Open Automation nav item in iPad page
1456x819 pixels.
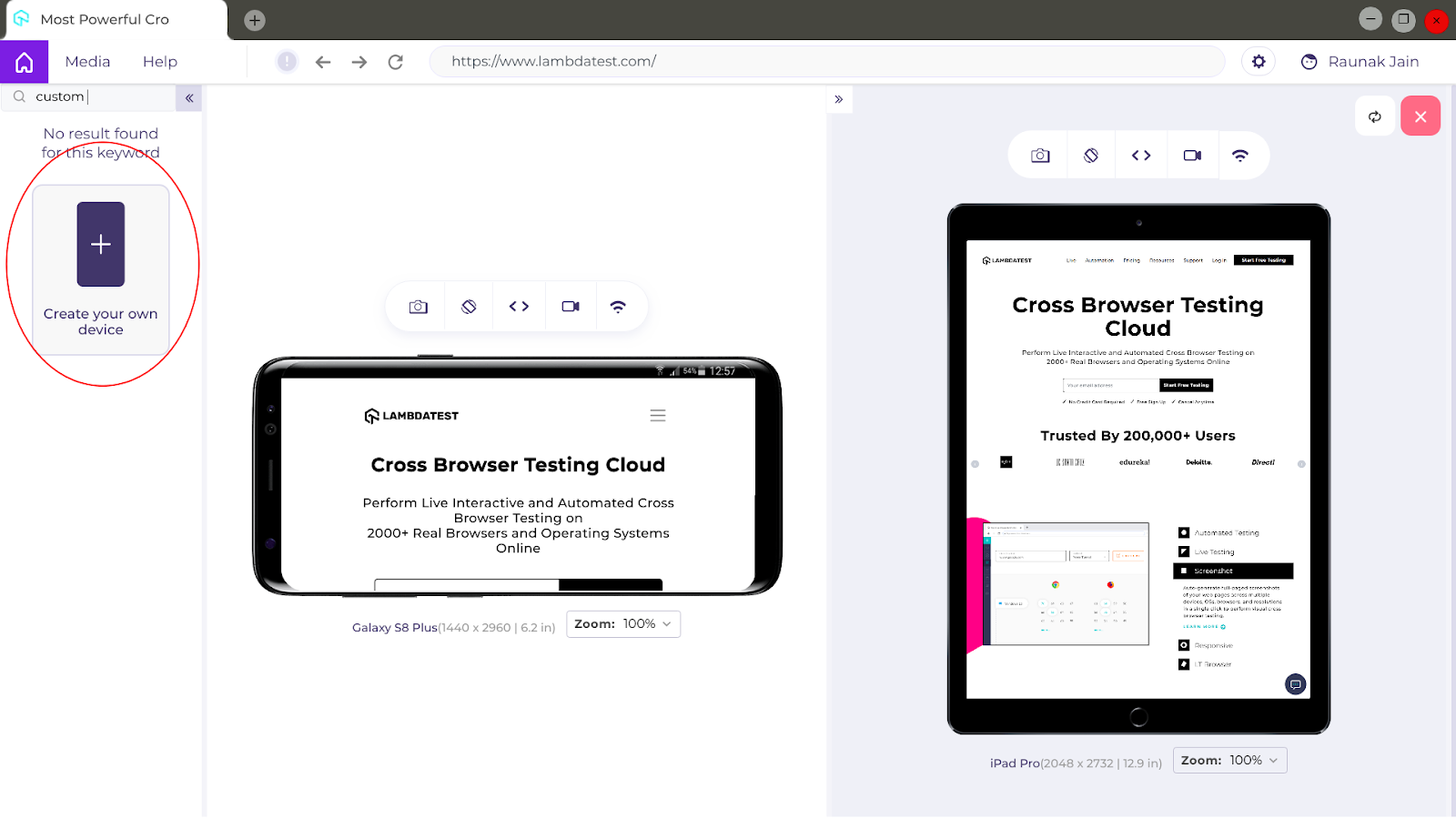pyautogui.click(x=1099, y=260)
